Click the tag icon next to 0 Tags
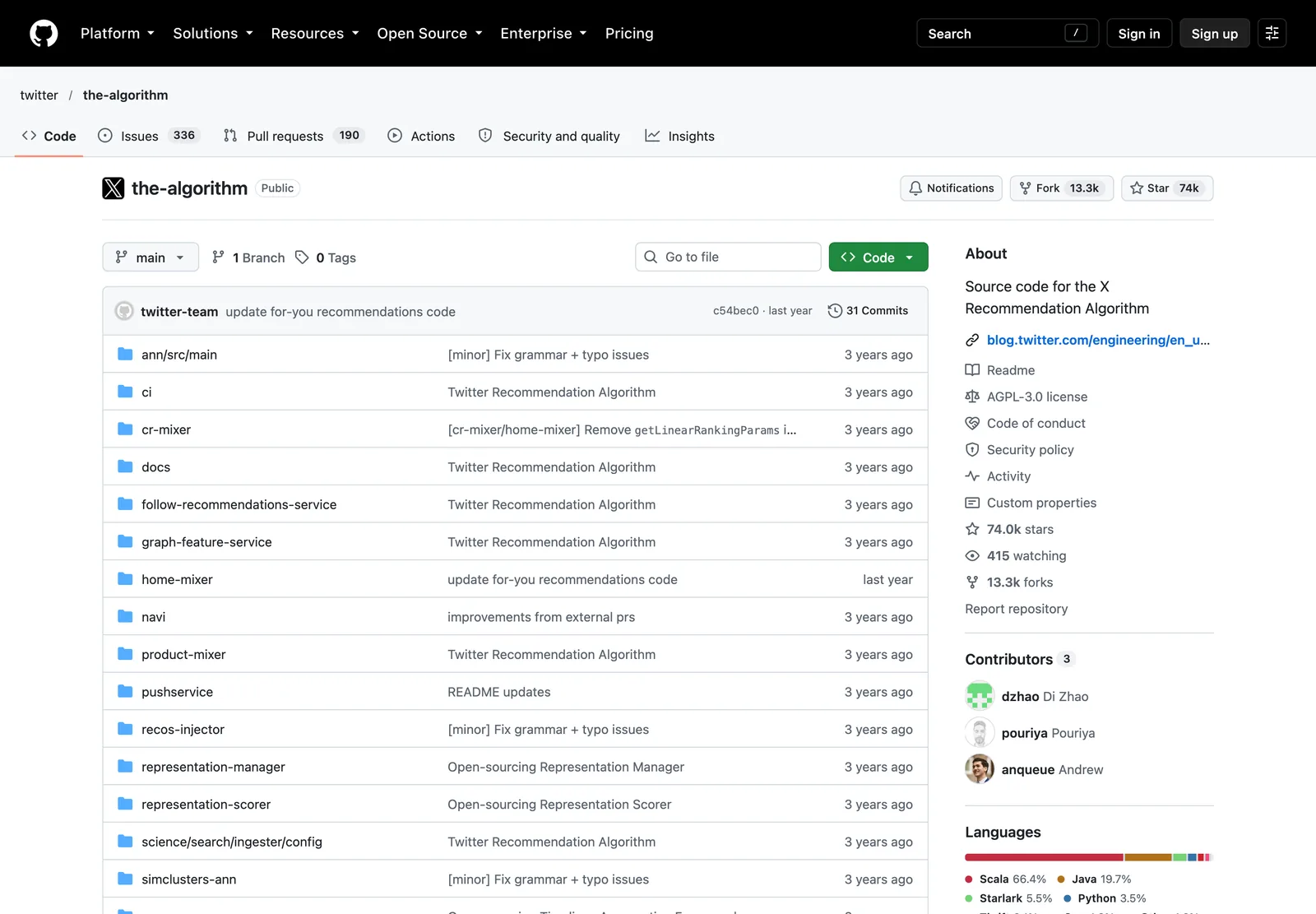1316x914 pixels. pos(302,257)
